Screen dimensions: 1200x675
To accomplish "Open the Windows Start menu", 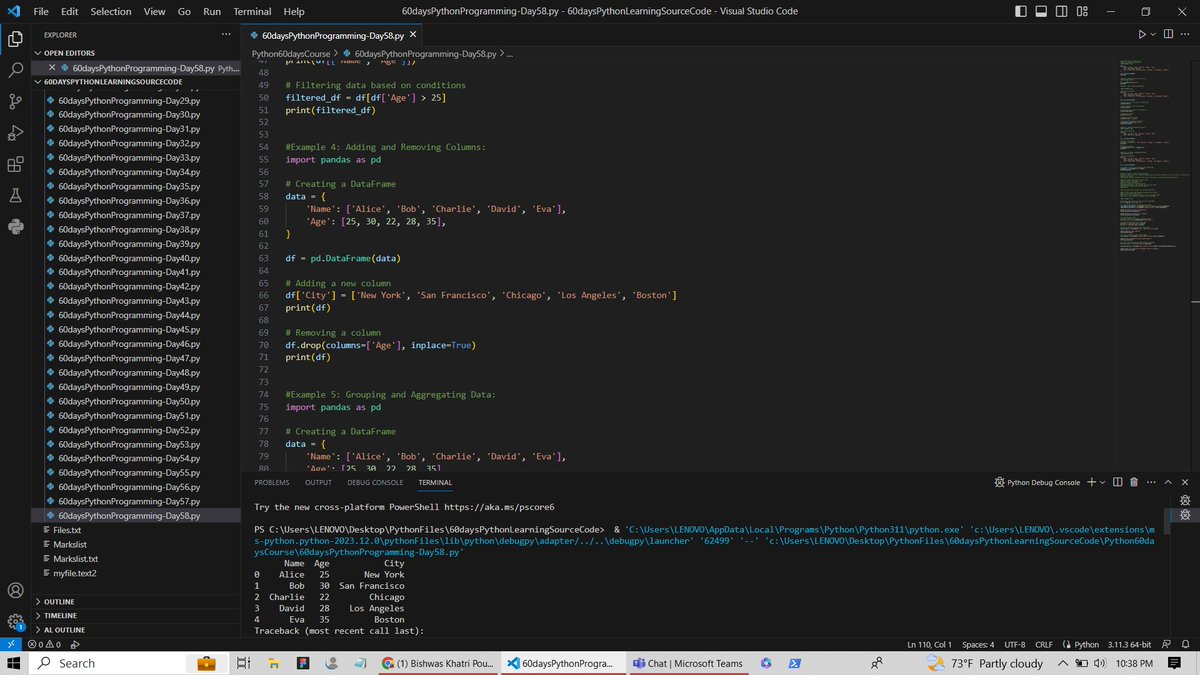I will pos(13,663).
